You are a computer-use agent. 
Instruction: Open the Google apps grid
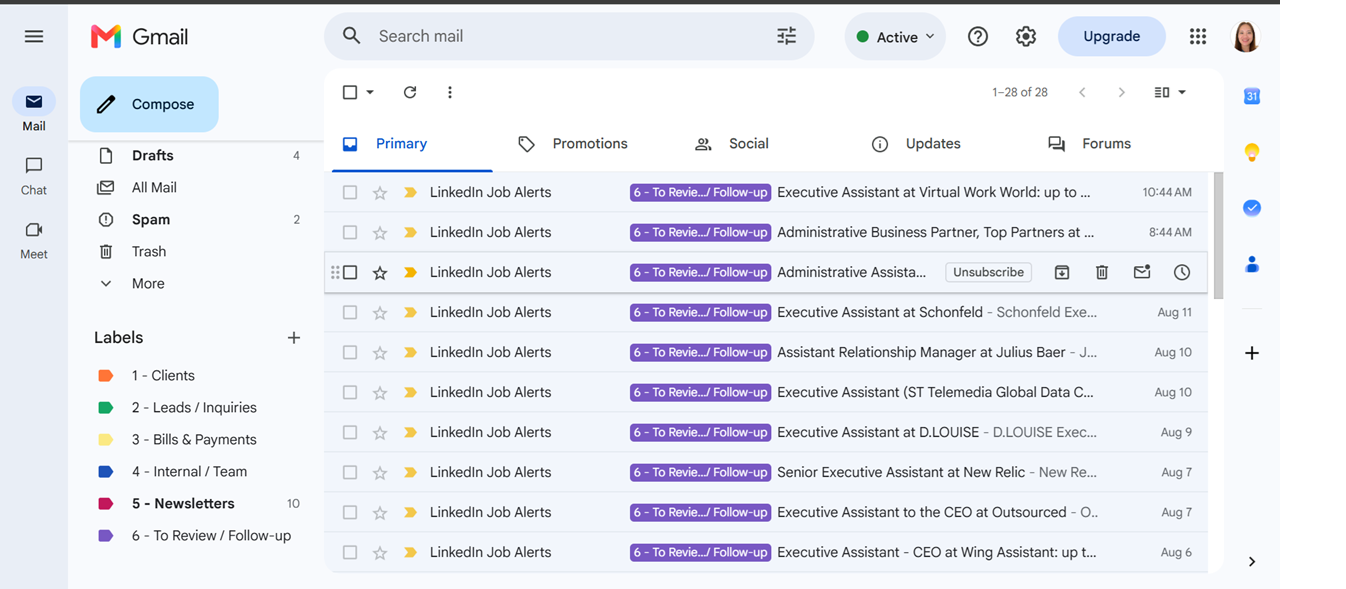[x=1198, y=37]
